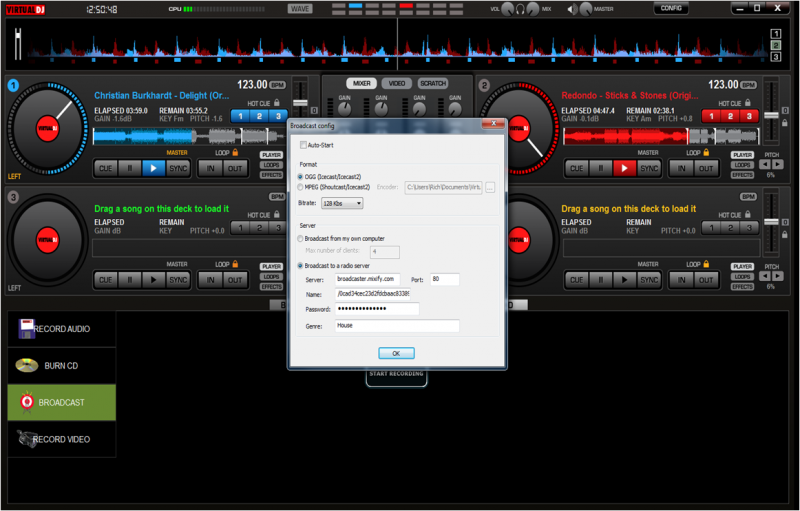Click the encoder path browse button
The width and height of the screenshot is (800, 511).
click(490, 187)
